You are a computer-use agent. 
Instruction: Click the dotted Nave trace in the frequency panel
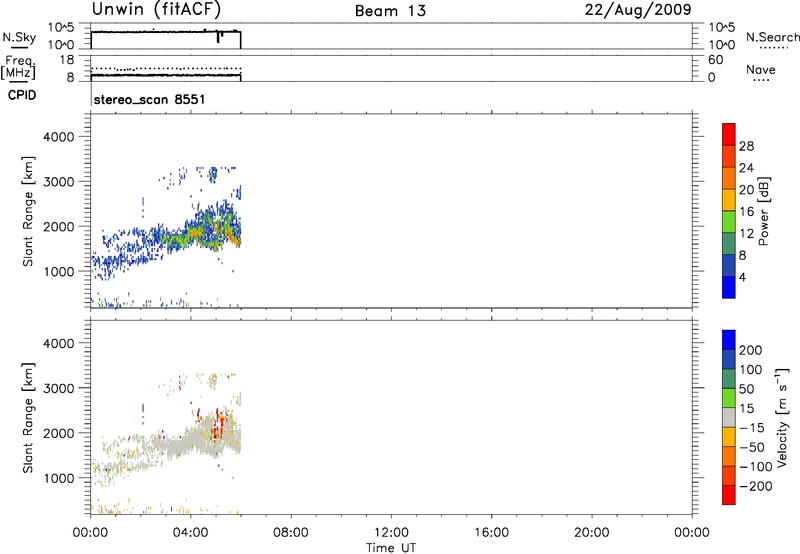coord(166,68)
